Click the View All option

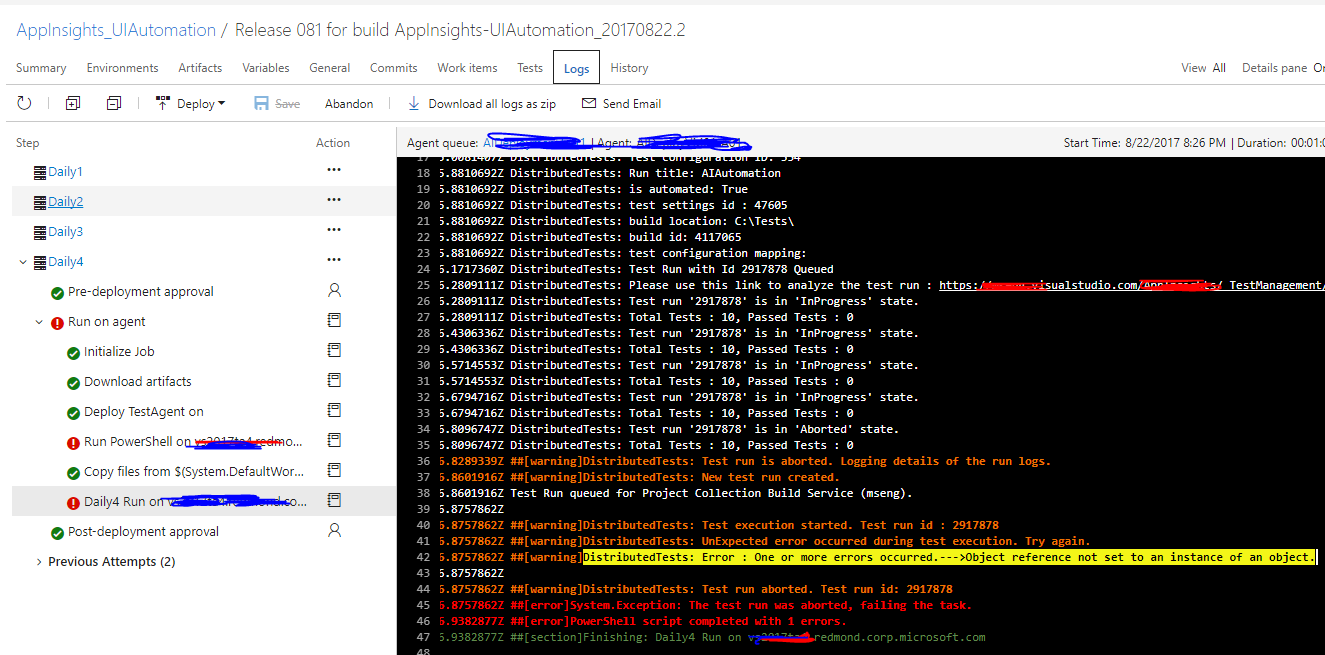(1218, 68)
